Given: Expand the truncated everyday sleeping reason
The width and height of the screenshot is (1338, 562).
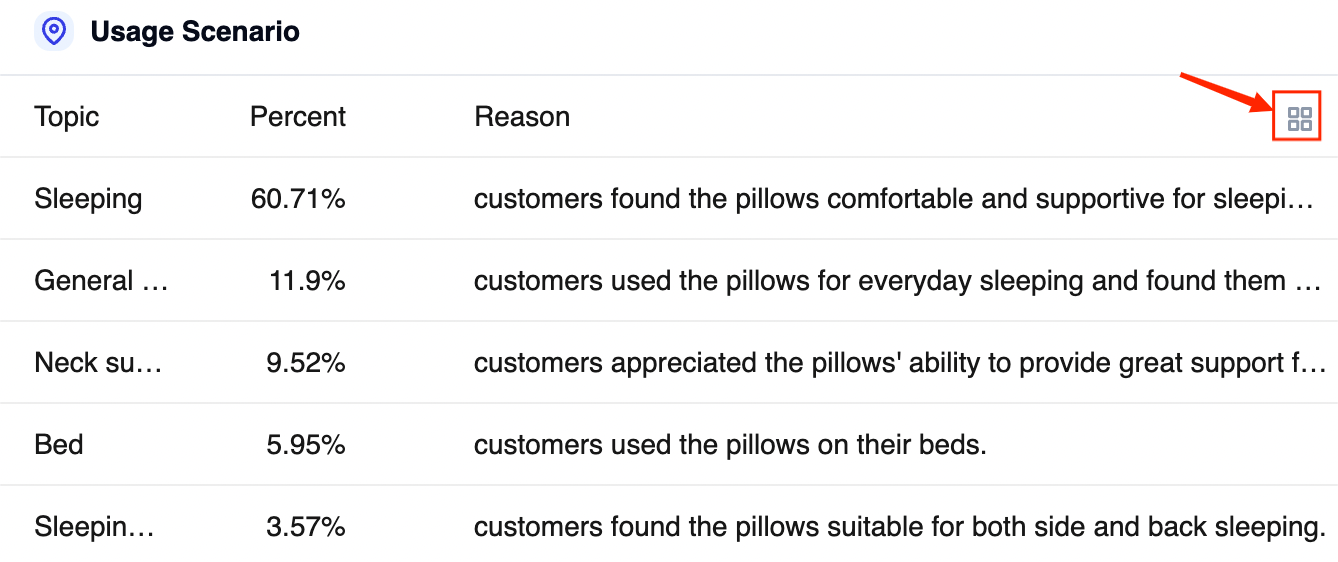Looking at the screenshot, I should [898, 281].
